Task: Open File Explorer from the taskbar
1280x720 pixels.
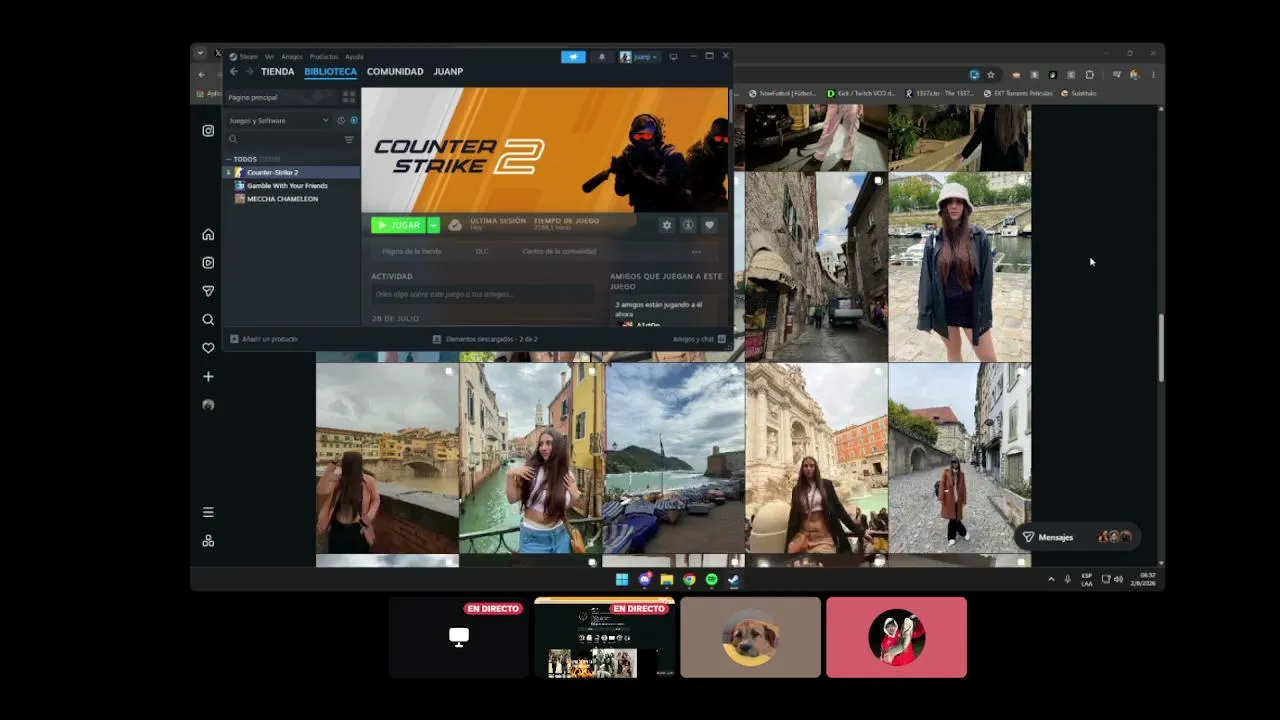Action: [x=667, y=579]
